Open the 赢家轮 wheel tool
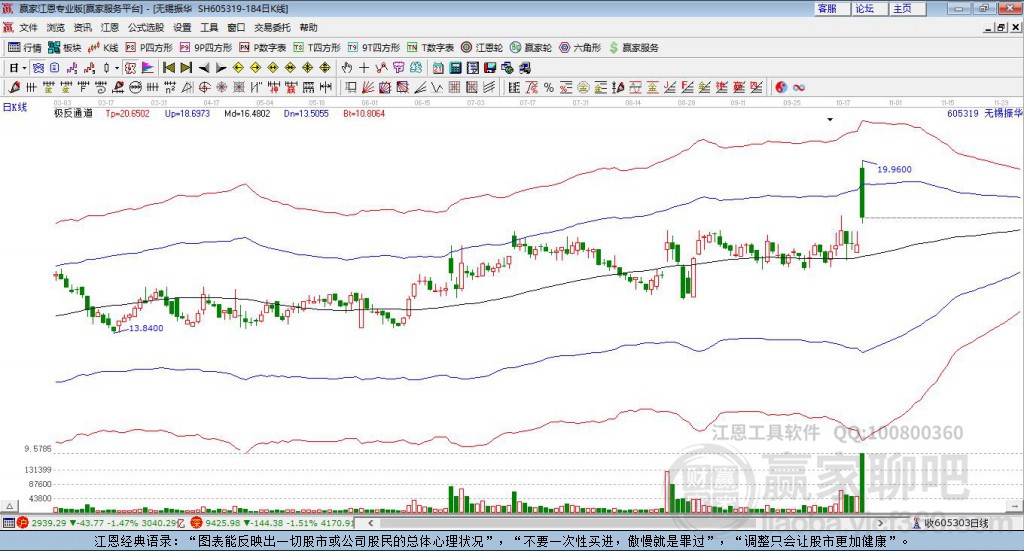The height and width of the screenshot is (551, 1024). pos(531,48)
